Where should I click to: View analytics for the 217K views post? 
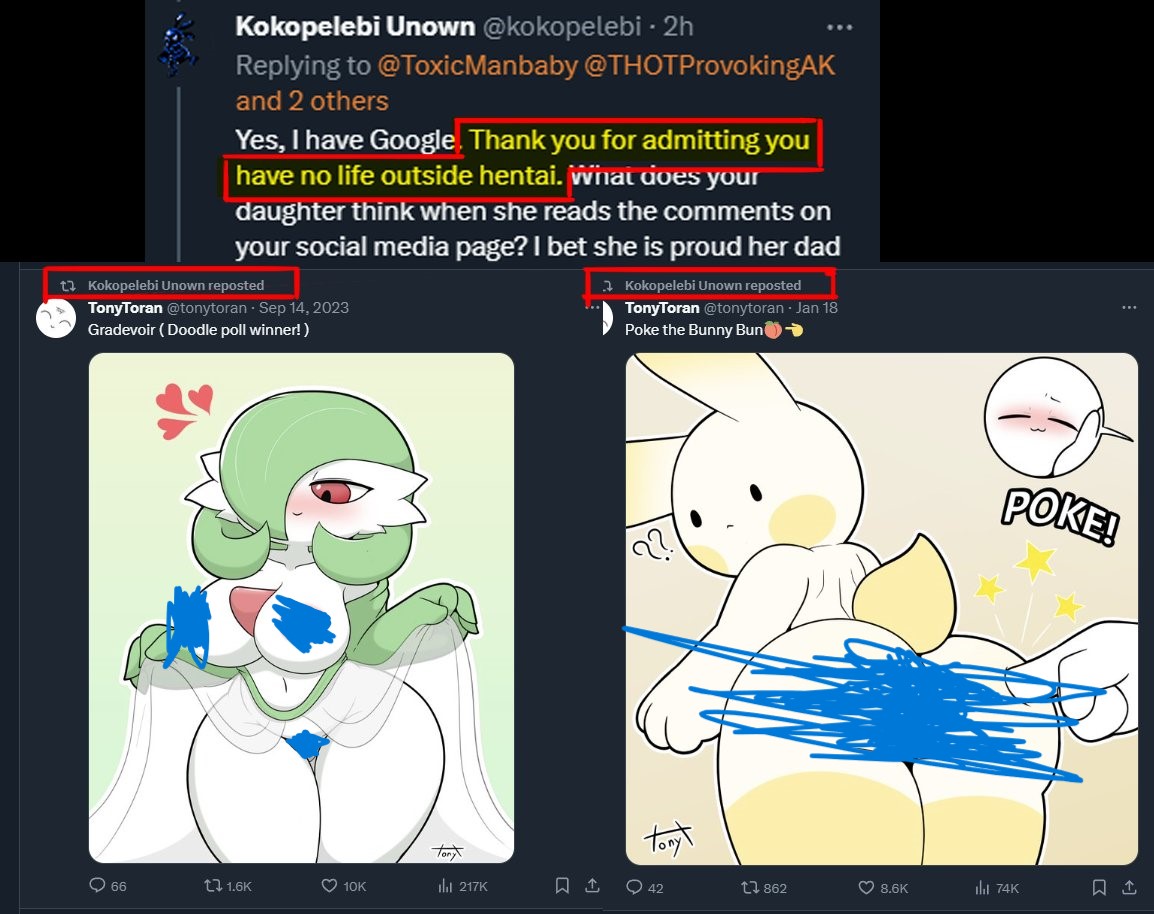[x=462, y=885]
